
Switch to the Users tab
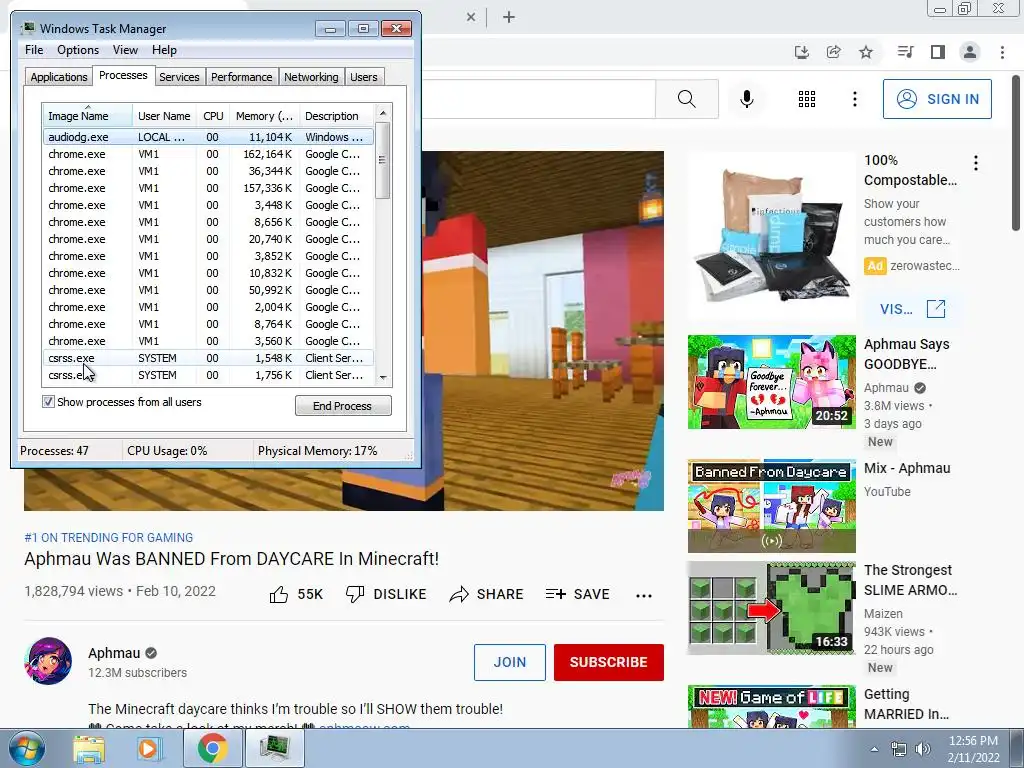(364, 77)
